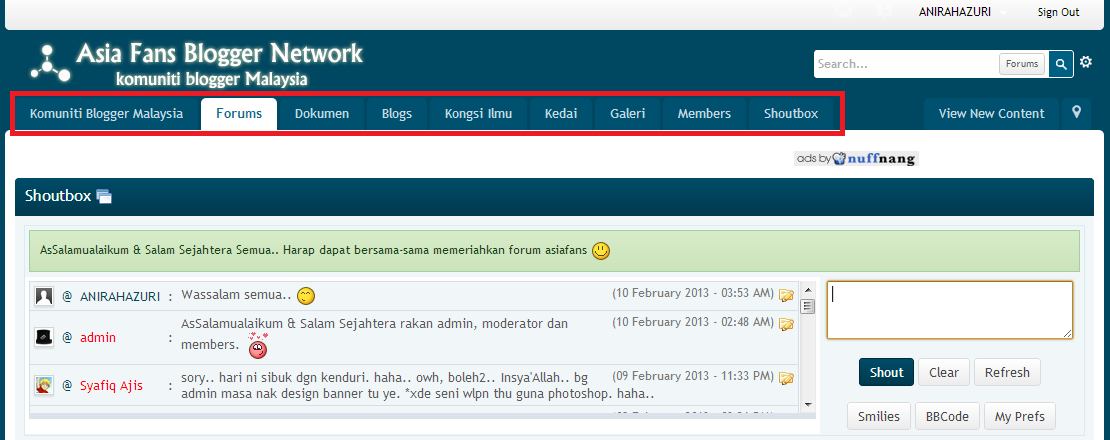Go to the Members tab
Viewport: 1110px width, 440px height.
tap(704, 113)
